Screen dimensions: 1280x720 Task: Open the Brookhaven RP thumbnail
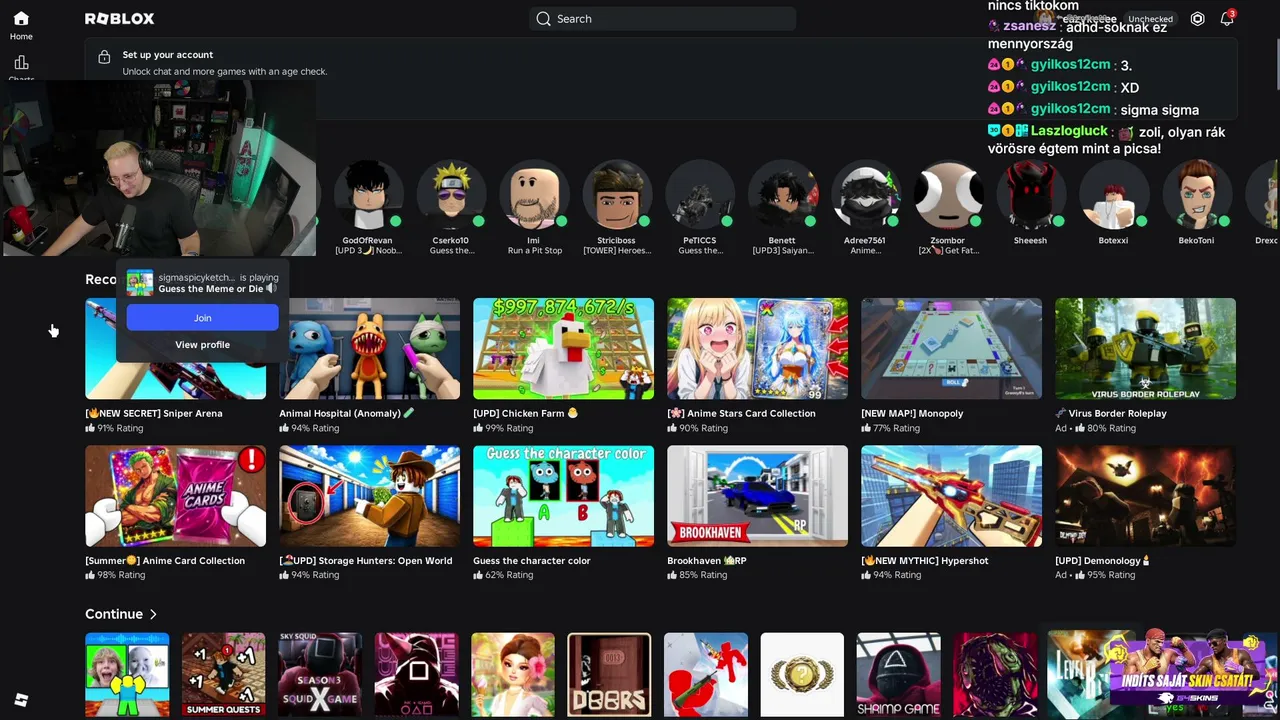[758, 497]
